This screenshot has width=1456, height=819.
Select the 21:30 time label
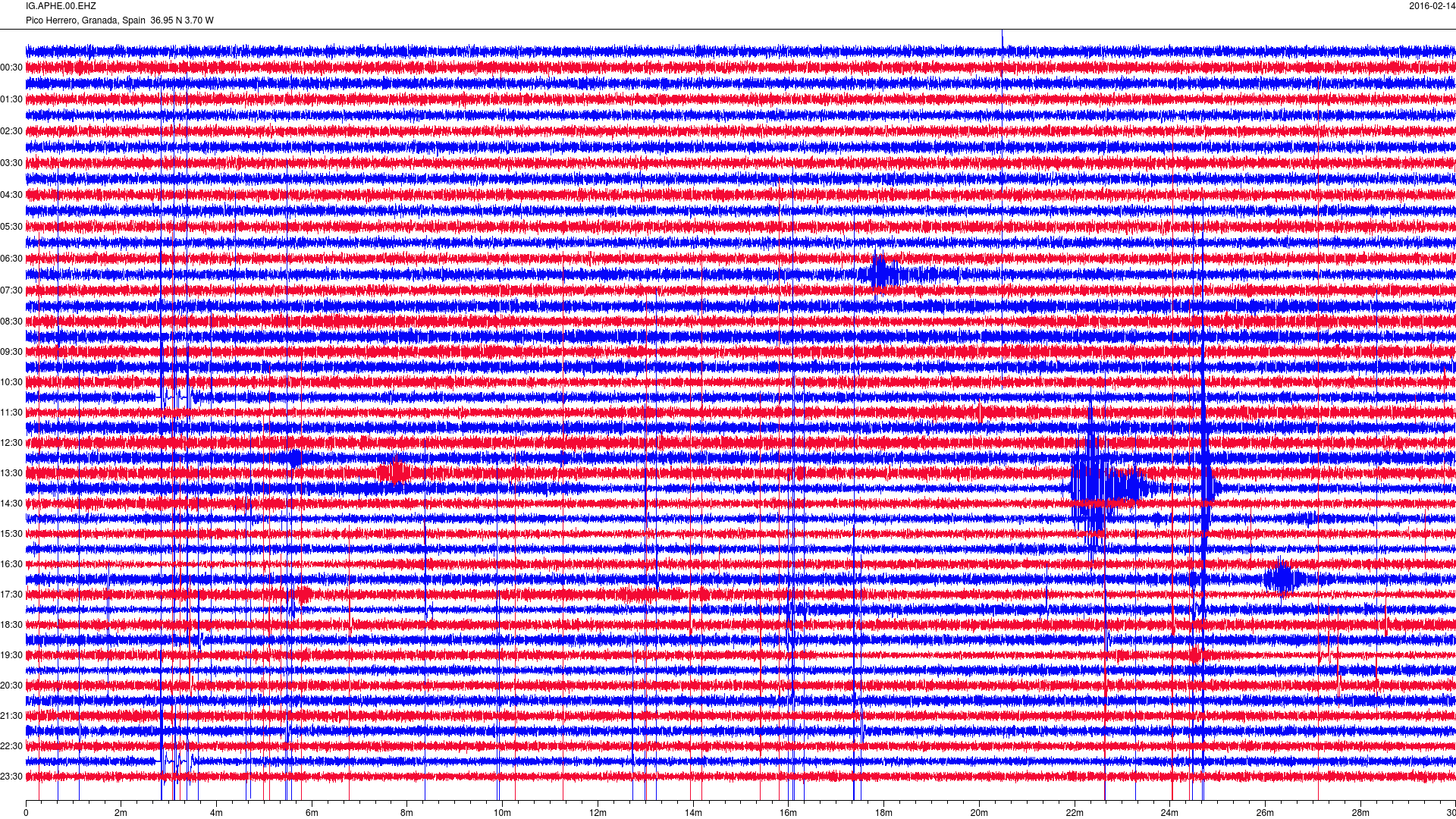tap(11, 716)
